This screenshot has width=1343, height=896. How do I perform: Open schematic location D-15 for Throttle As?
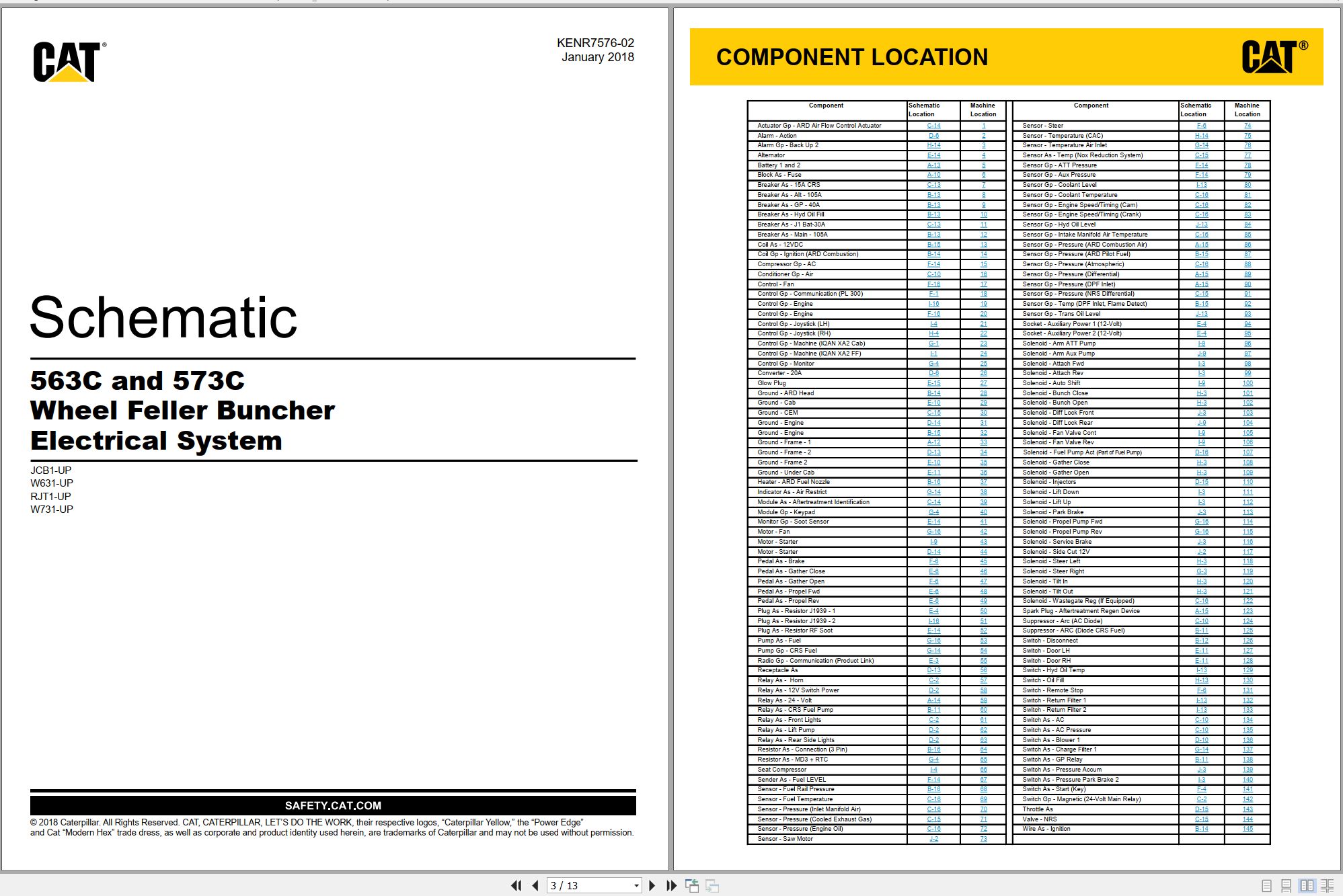[1201, 809]
